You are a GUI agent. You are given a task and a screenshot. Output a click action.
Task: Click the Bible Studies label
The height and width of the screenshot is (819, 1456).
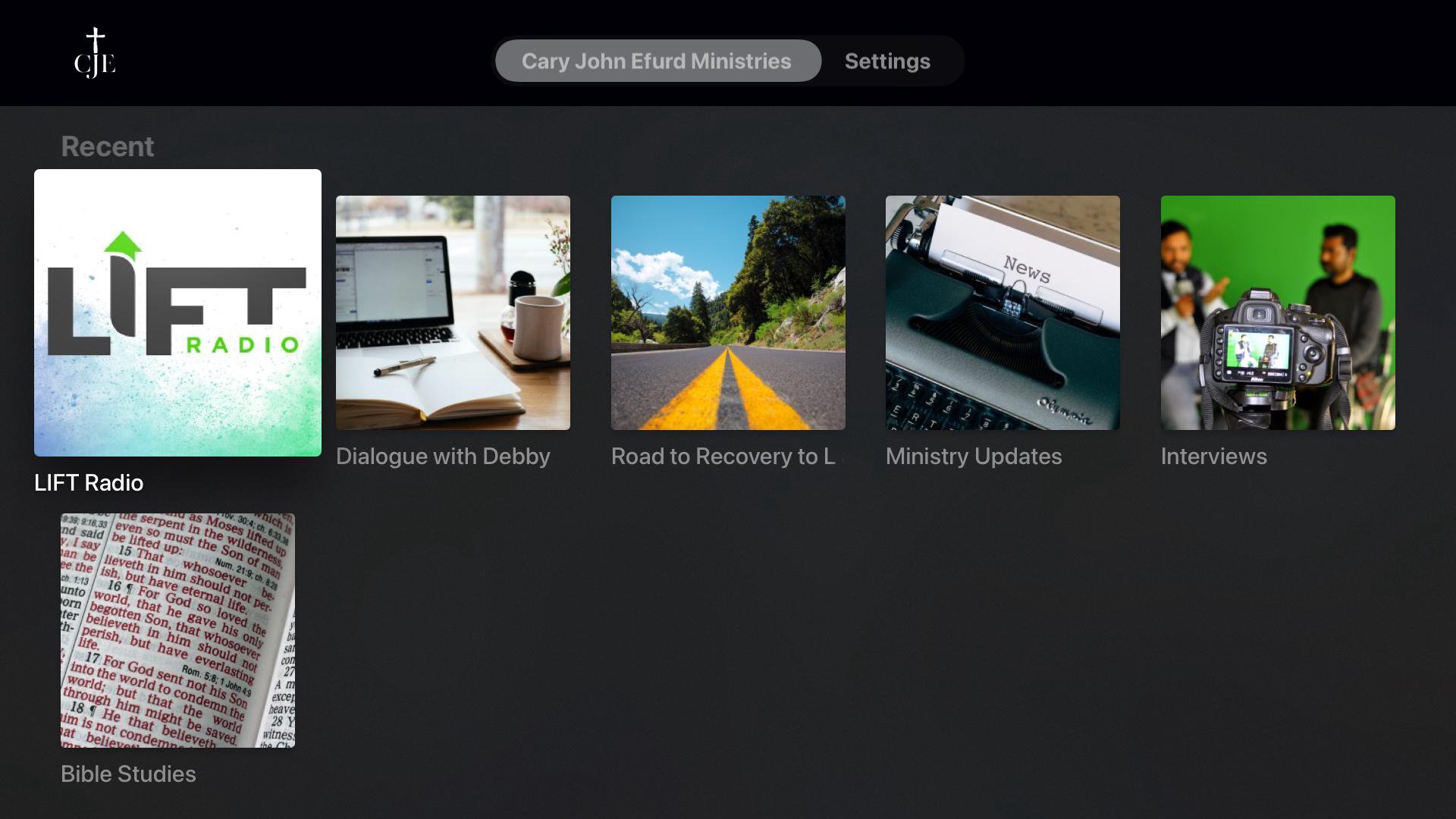click(128, 774)
